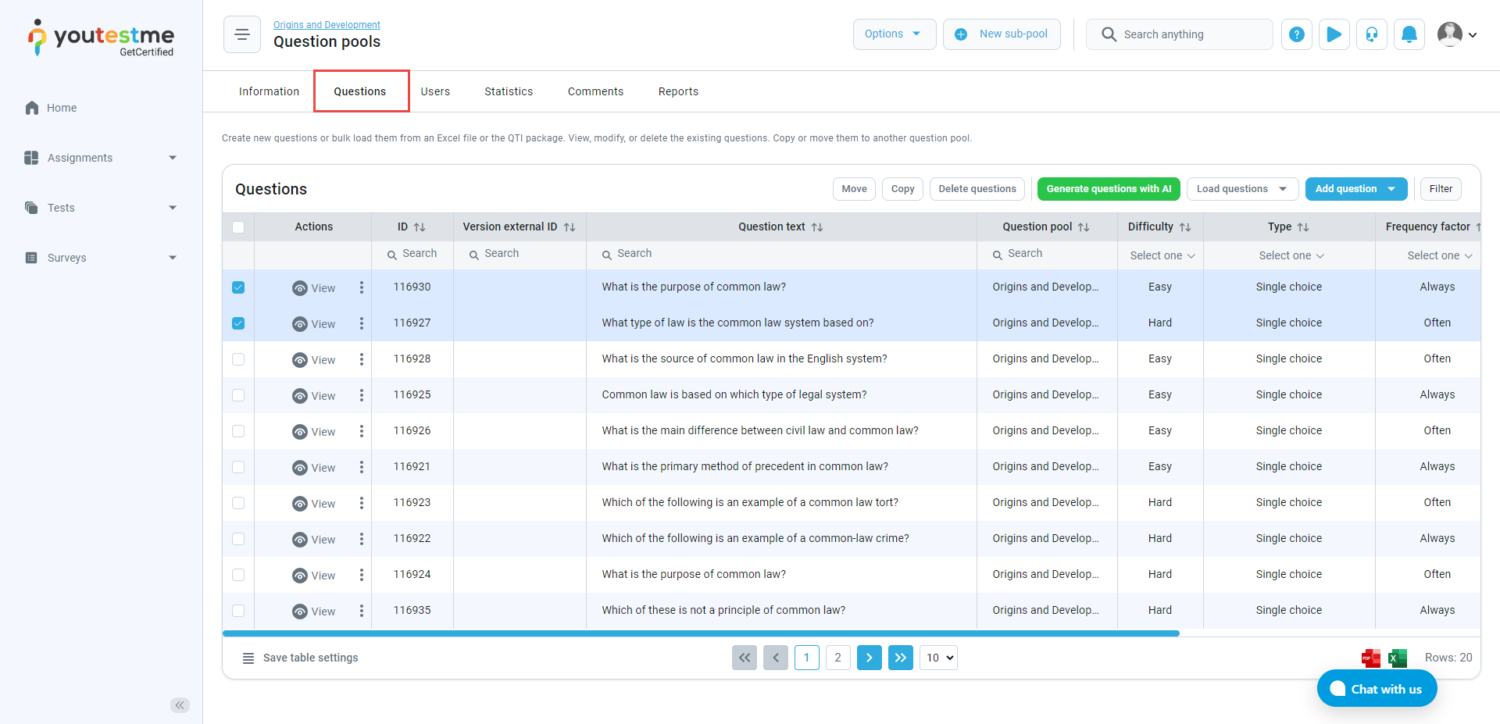The image size is (1500, 724).
Task: Check the checkbox for question 116925
Action: click(238, 395)
